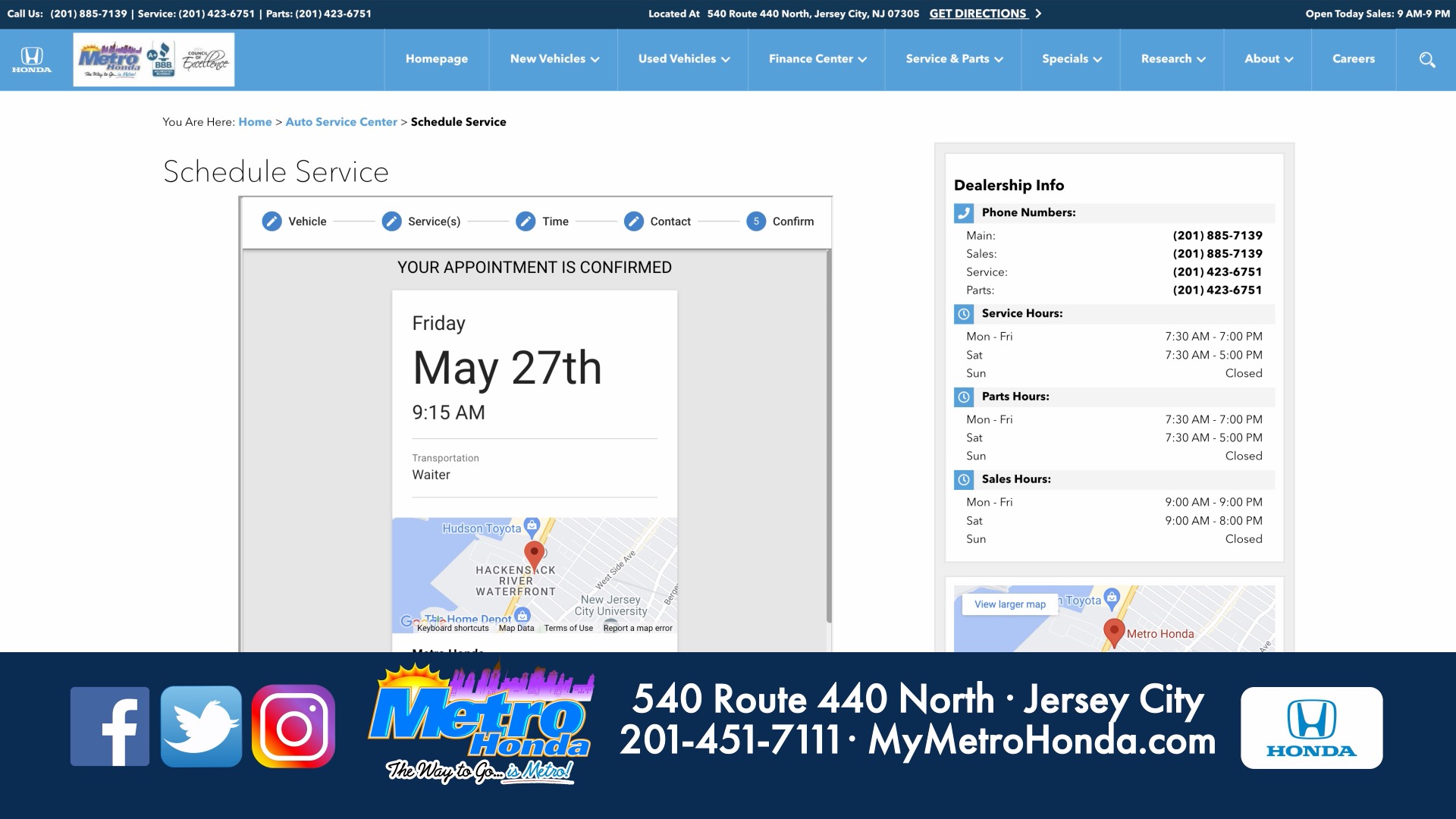This screenshot has width=1456, height=819.
Task: Select the Service(s) step edit icon
Action: [x=391, y=221]
